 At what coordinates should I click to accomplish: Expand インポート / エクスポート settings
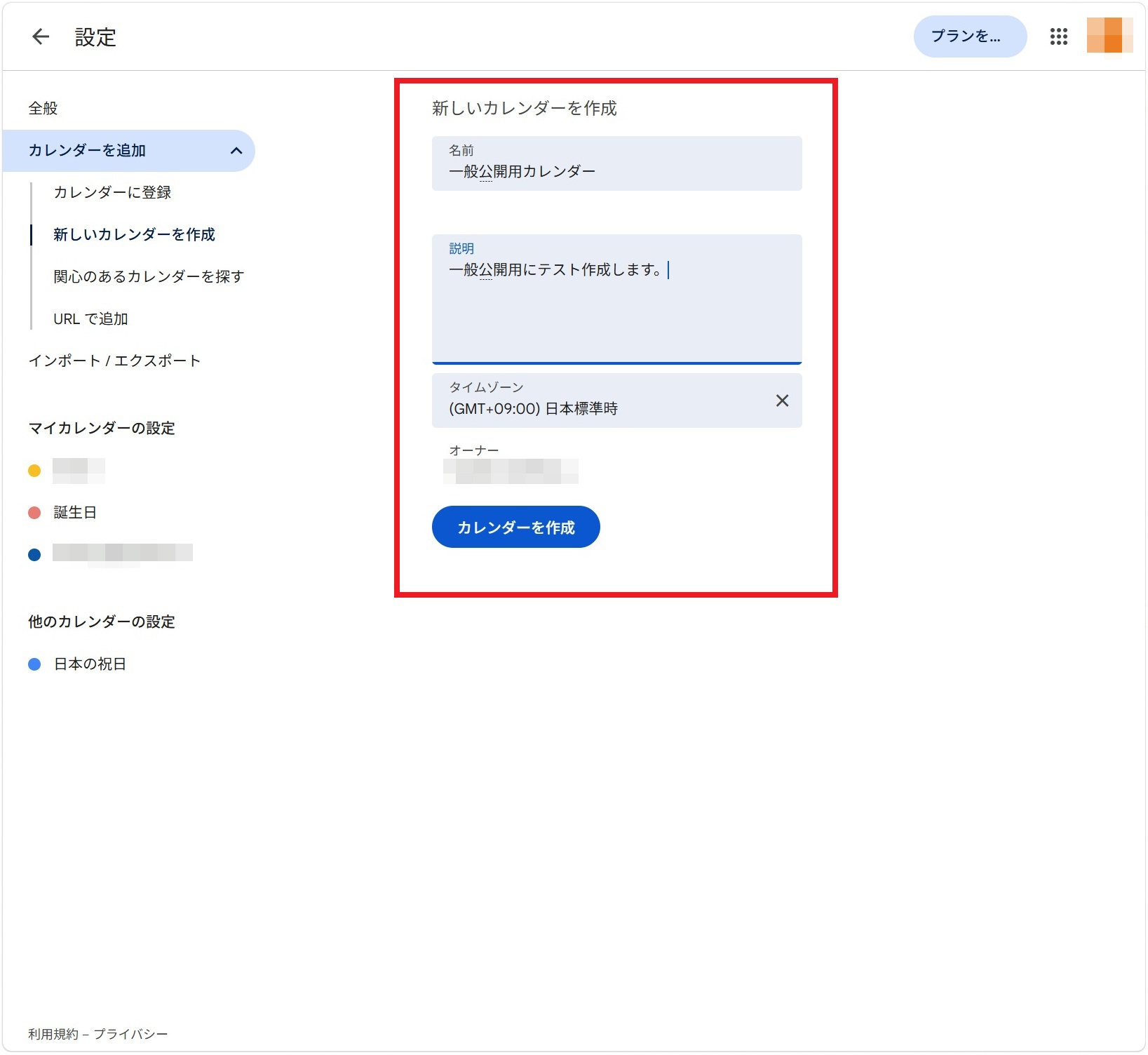[x=114, y=360]
